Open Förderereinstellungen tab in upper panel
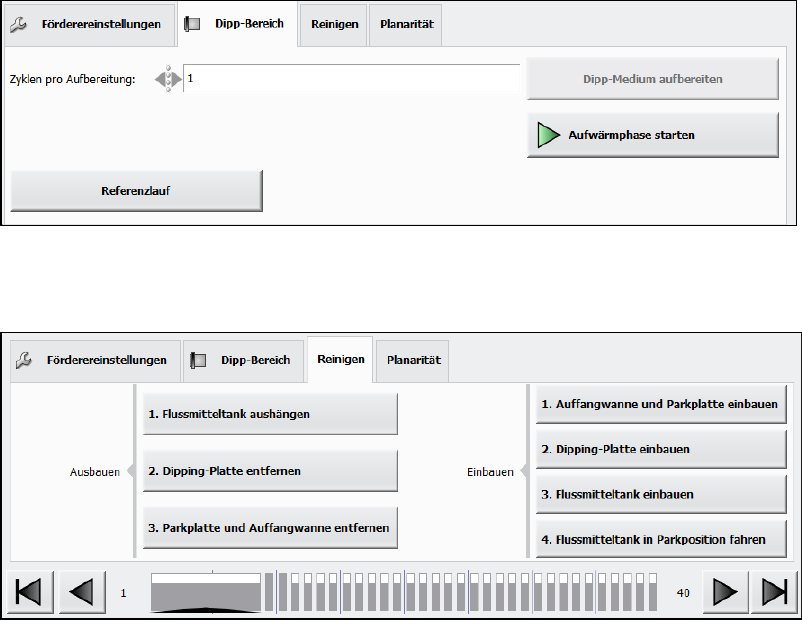Viewport: 802px width, 620px height. point(88,25)
